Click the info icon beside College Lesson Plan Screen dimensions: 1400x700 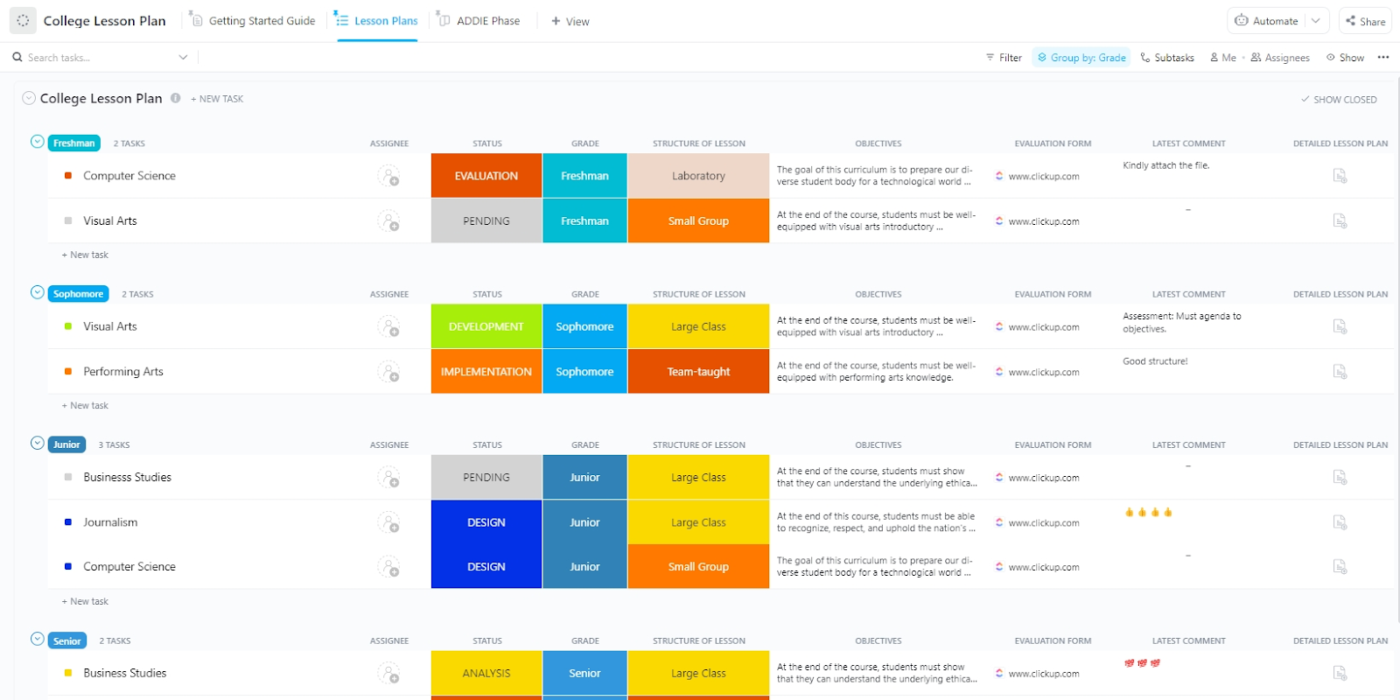pyautogui.click(x=177, y=98)
